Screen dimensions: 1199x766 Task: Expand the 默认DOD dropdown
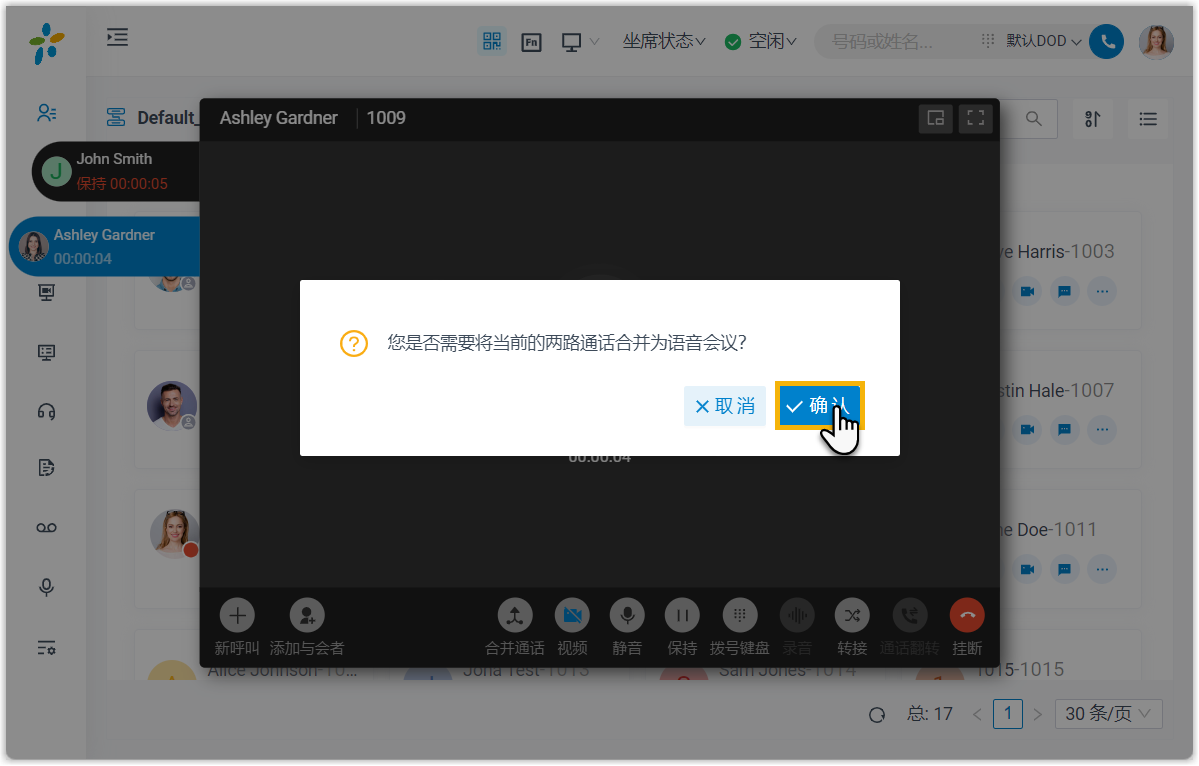click(1043, 41)
